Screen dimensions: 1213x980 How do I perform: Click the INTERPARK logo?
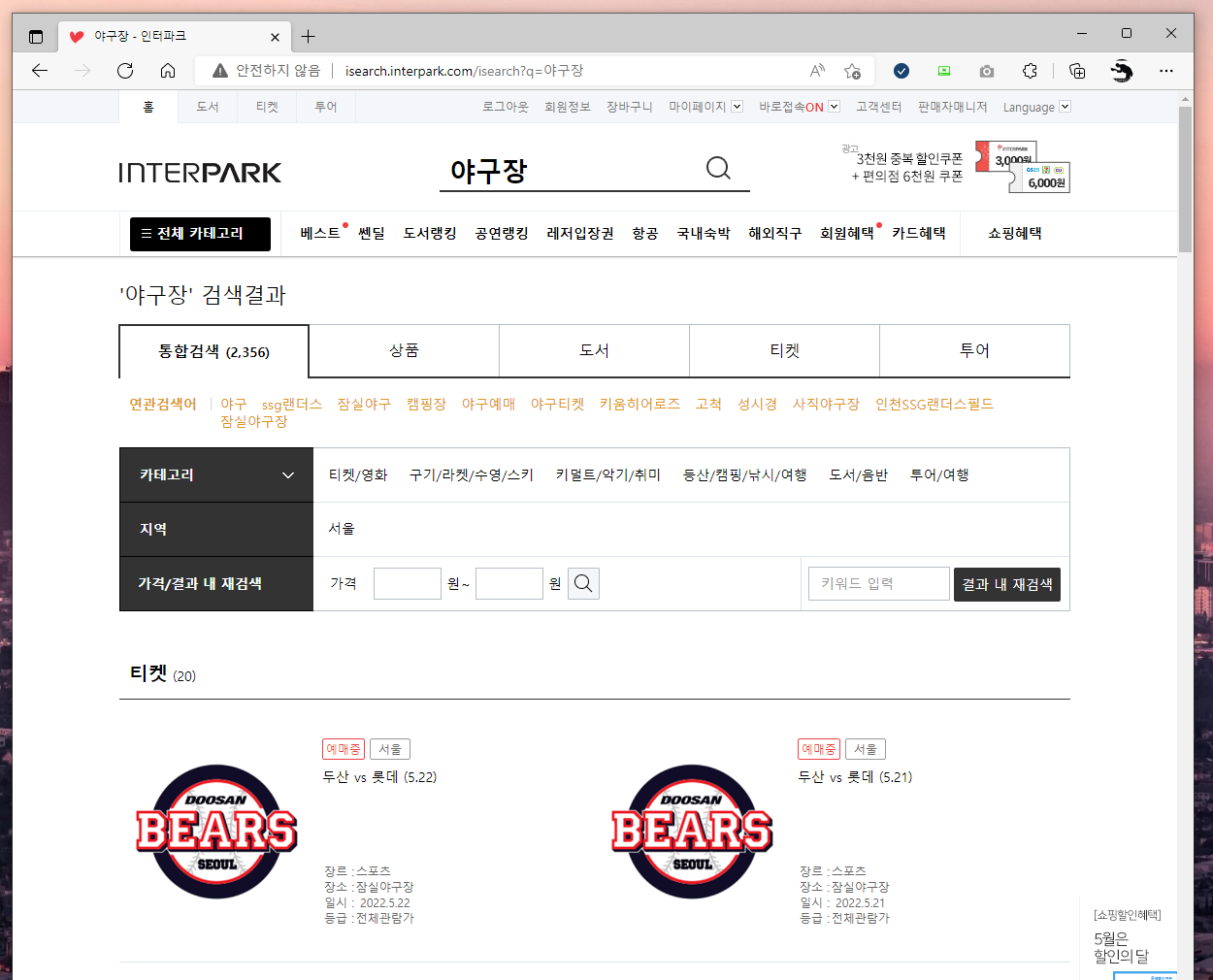(200, 173)
